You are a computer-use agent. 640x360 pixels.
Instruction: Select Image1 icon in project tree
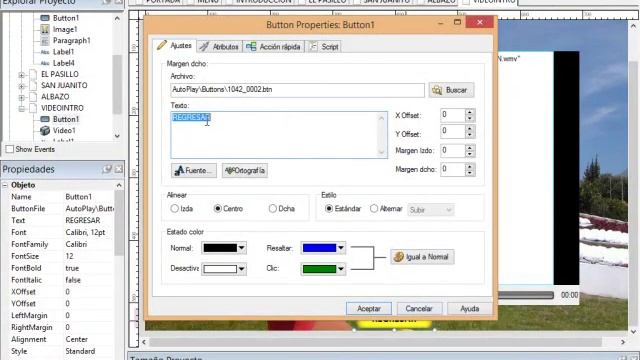pyautogui.click(x=45, y=29)
